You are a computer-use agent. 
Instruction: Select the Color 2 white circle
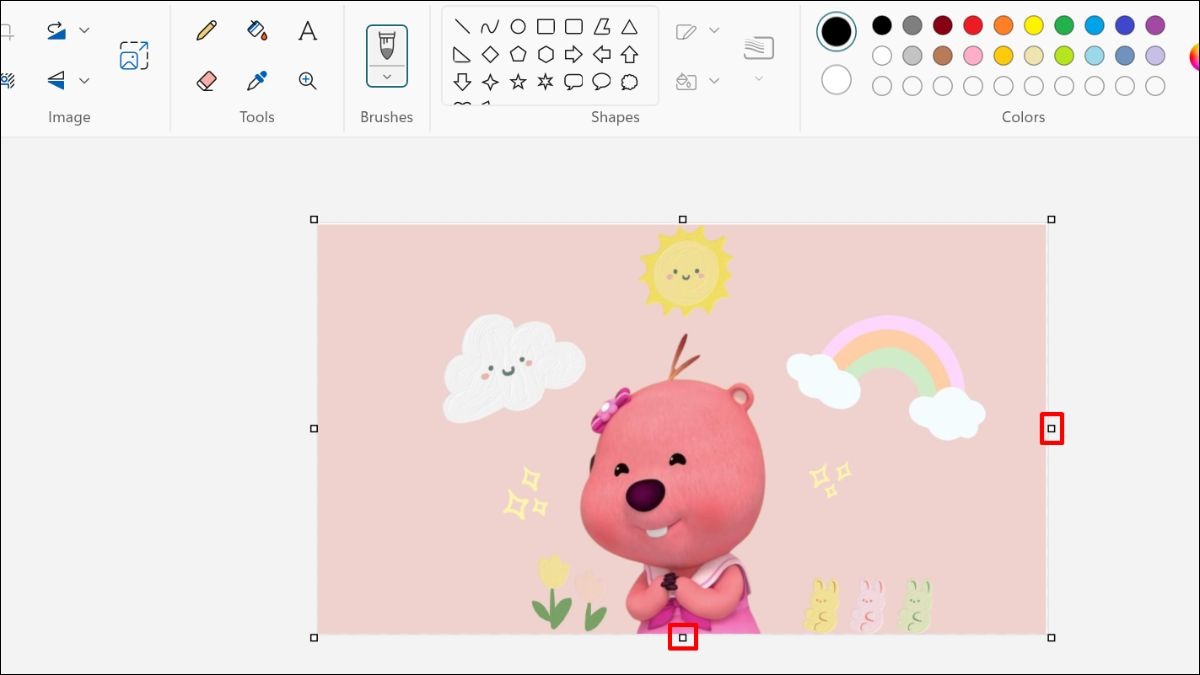coord(836,79)
